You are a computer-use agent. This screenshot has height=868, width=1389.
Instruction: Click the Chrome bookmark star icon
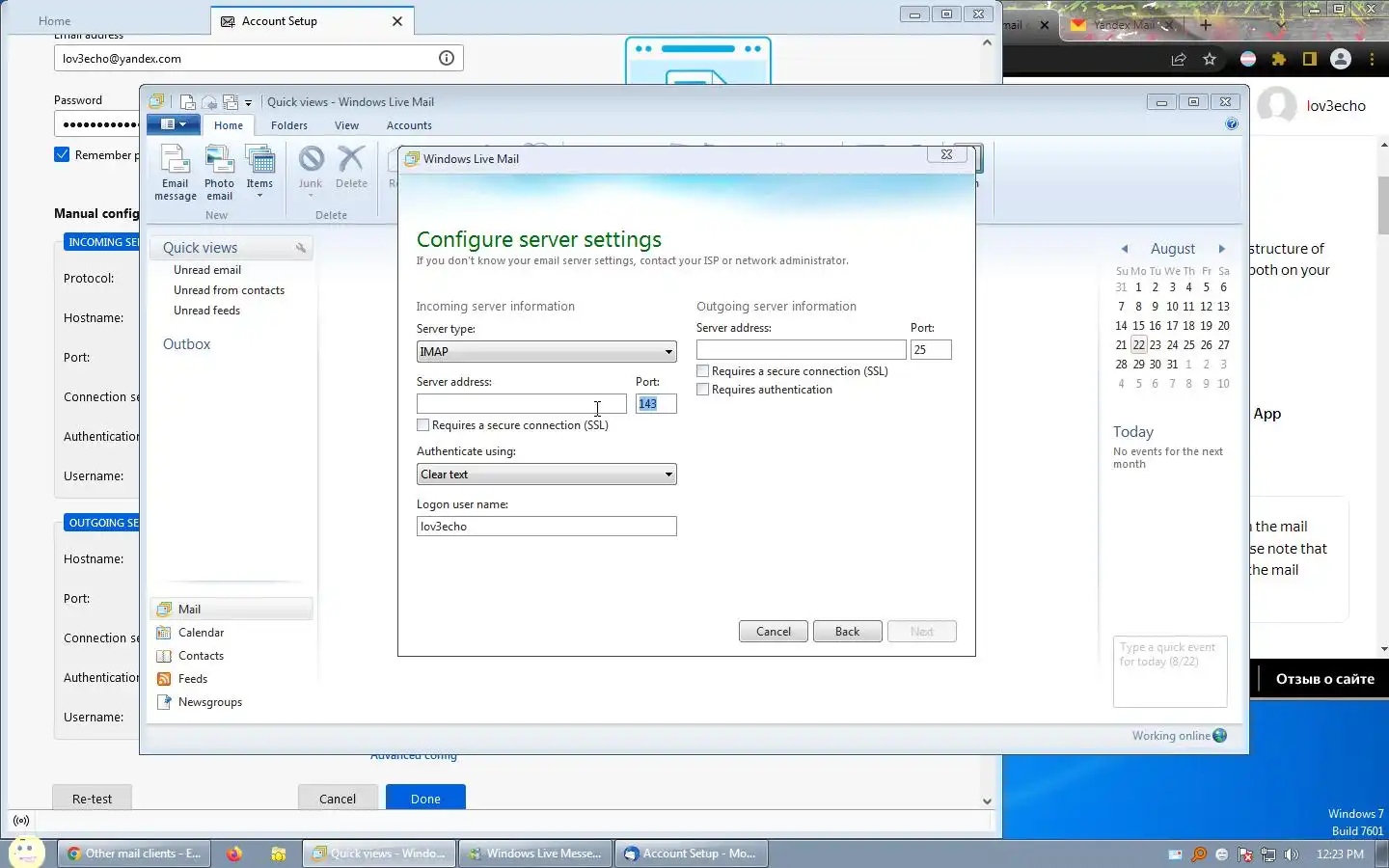point(1210,59)
